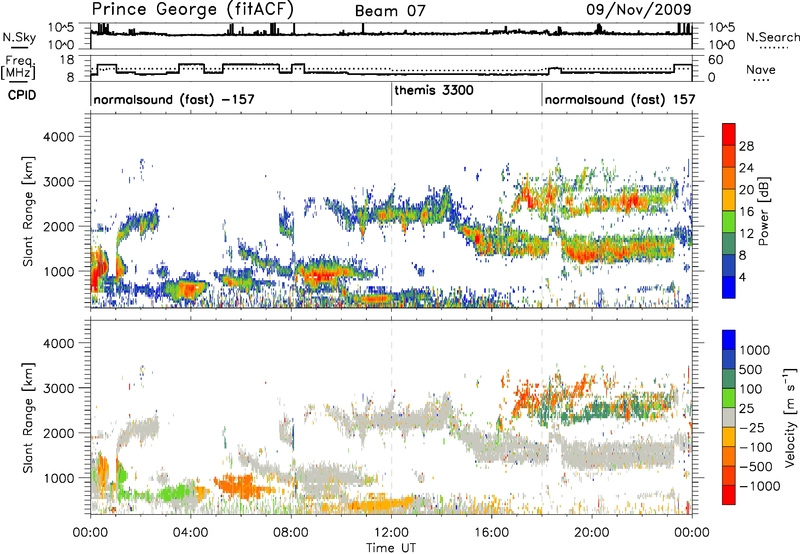Click the '-25' velocity scale value
The height and width of the screenshot is (554, 800).
(x=753, y=427)
